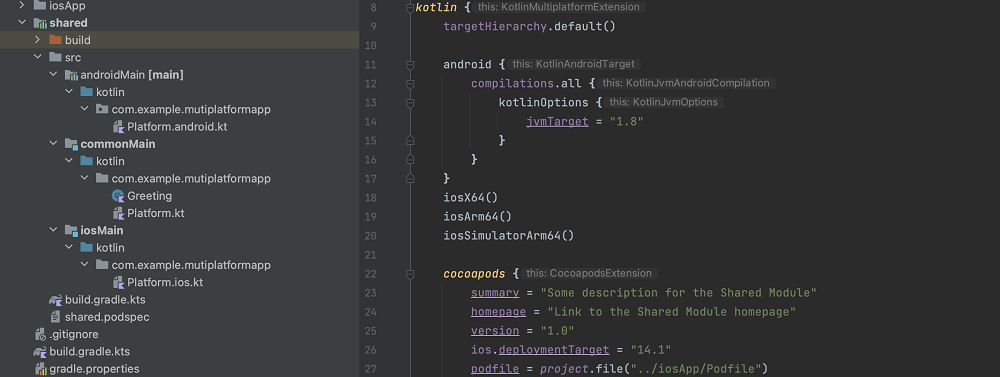Click the iosX64() call
Screen dimensions: 1000x377
[471, 198]
